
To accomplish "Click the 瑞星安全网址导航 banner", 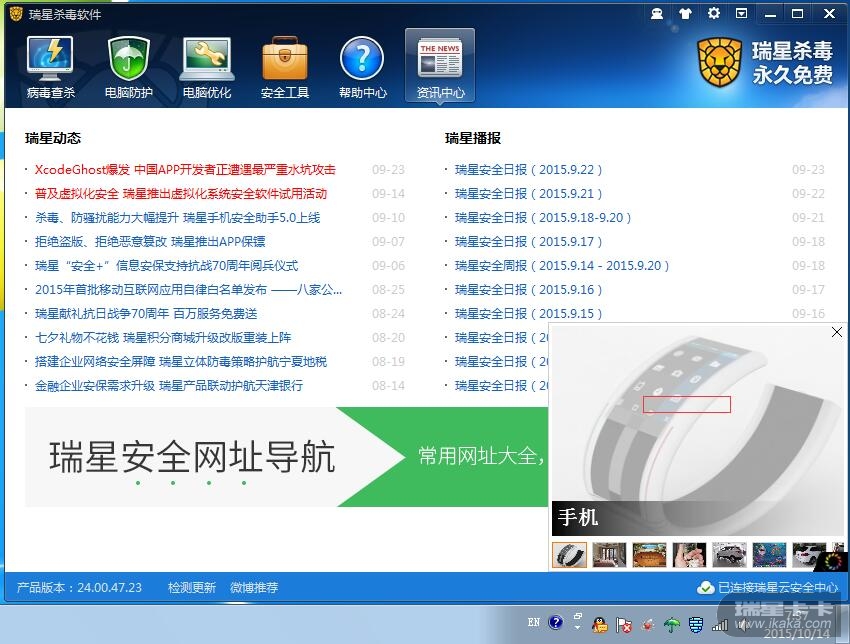I will click(286, 457).
